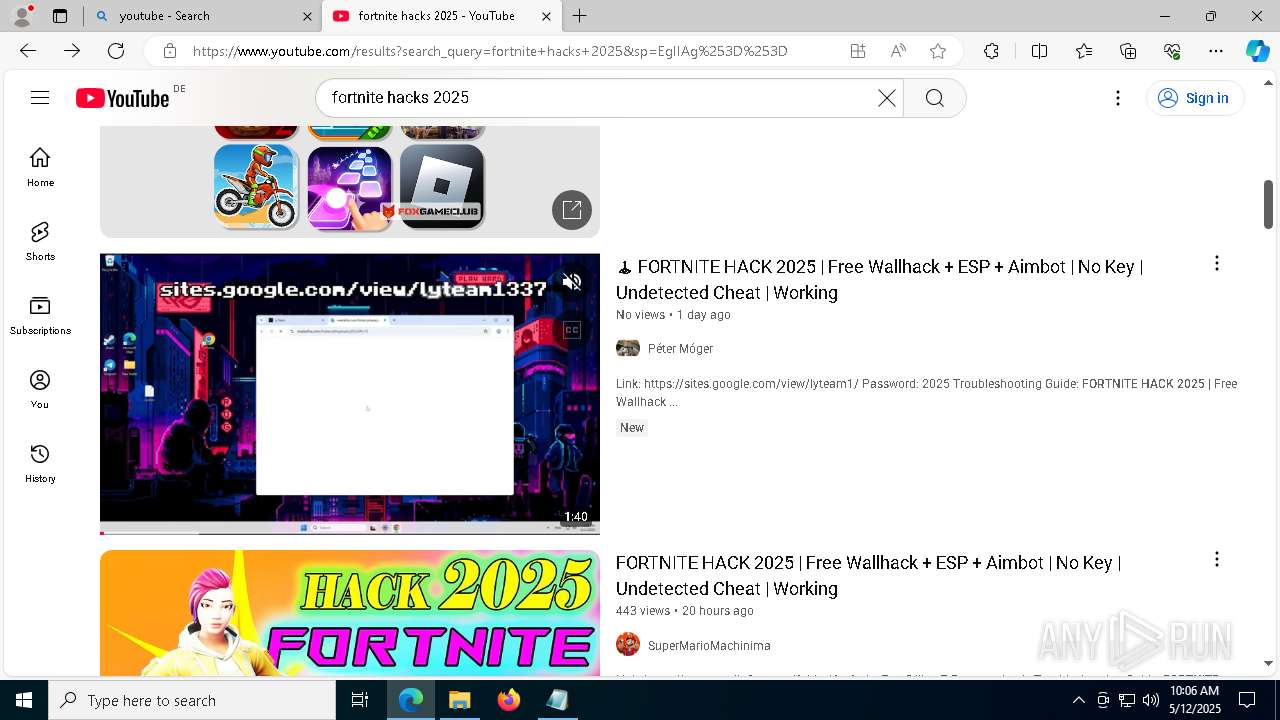Viewport: 1280px width, 720px height.
Task: Open File Explorer from taskbar
Action: tap(460, 700)
